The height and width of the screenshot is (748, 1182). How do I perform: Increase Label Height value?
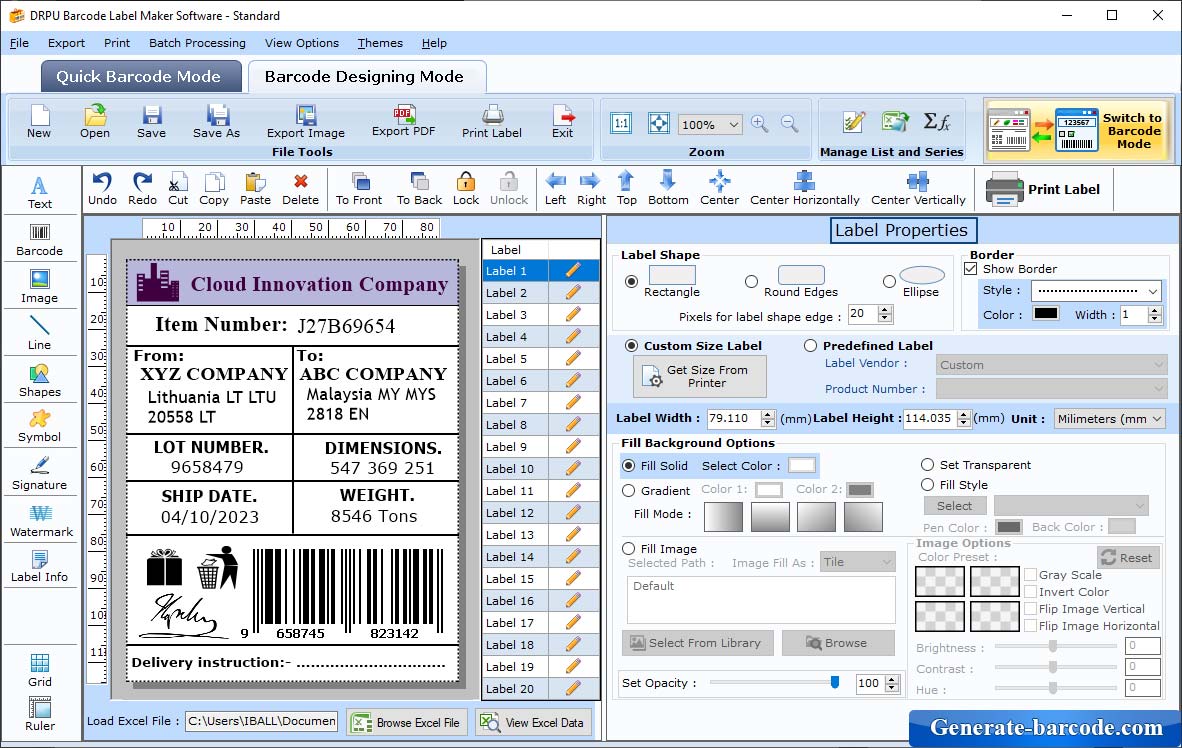click(964, 414)
